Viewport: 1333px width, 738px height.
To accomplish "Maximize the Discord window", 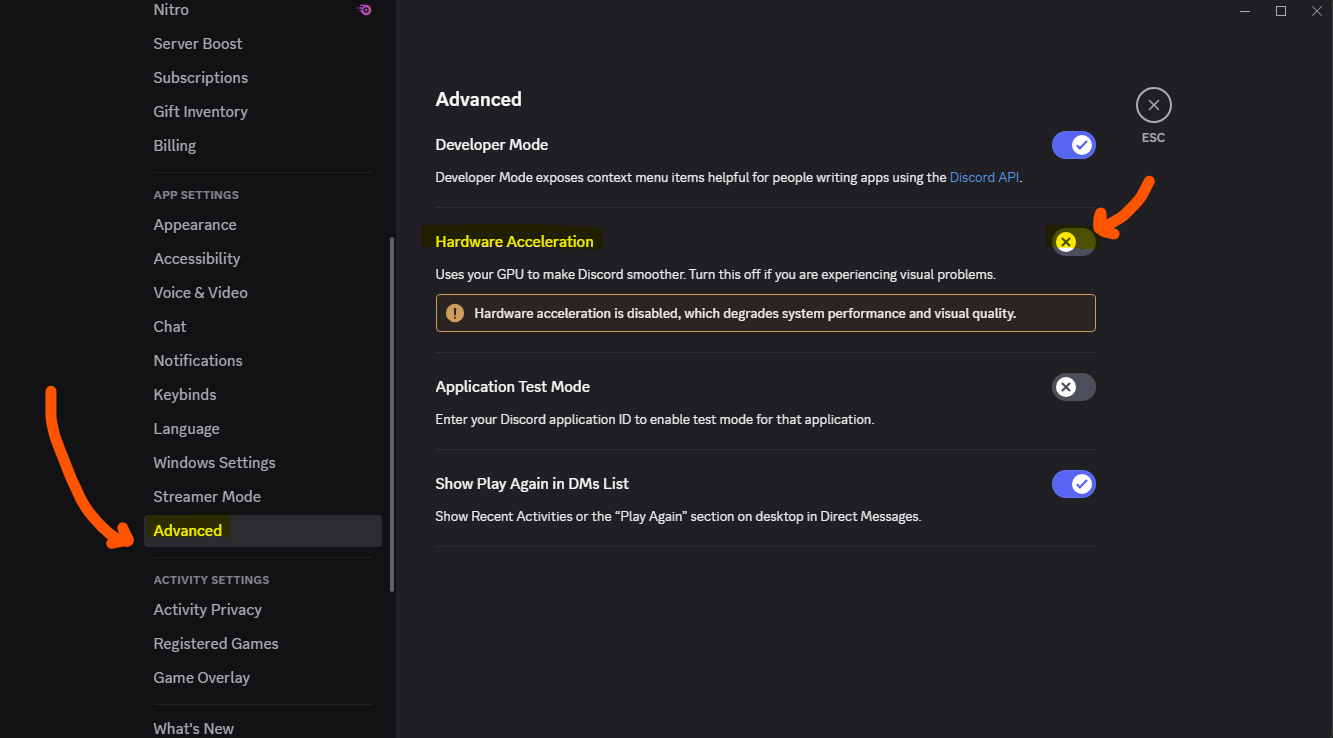I will click(1280, 11).
